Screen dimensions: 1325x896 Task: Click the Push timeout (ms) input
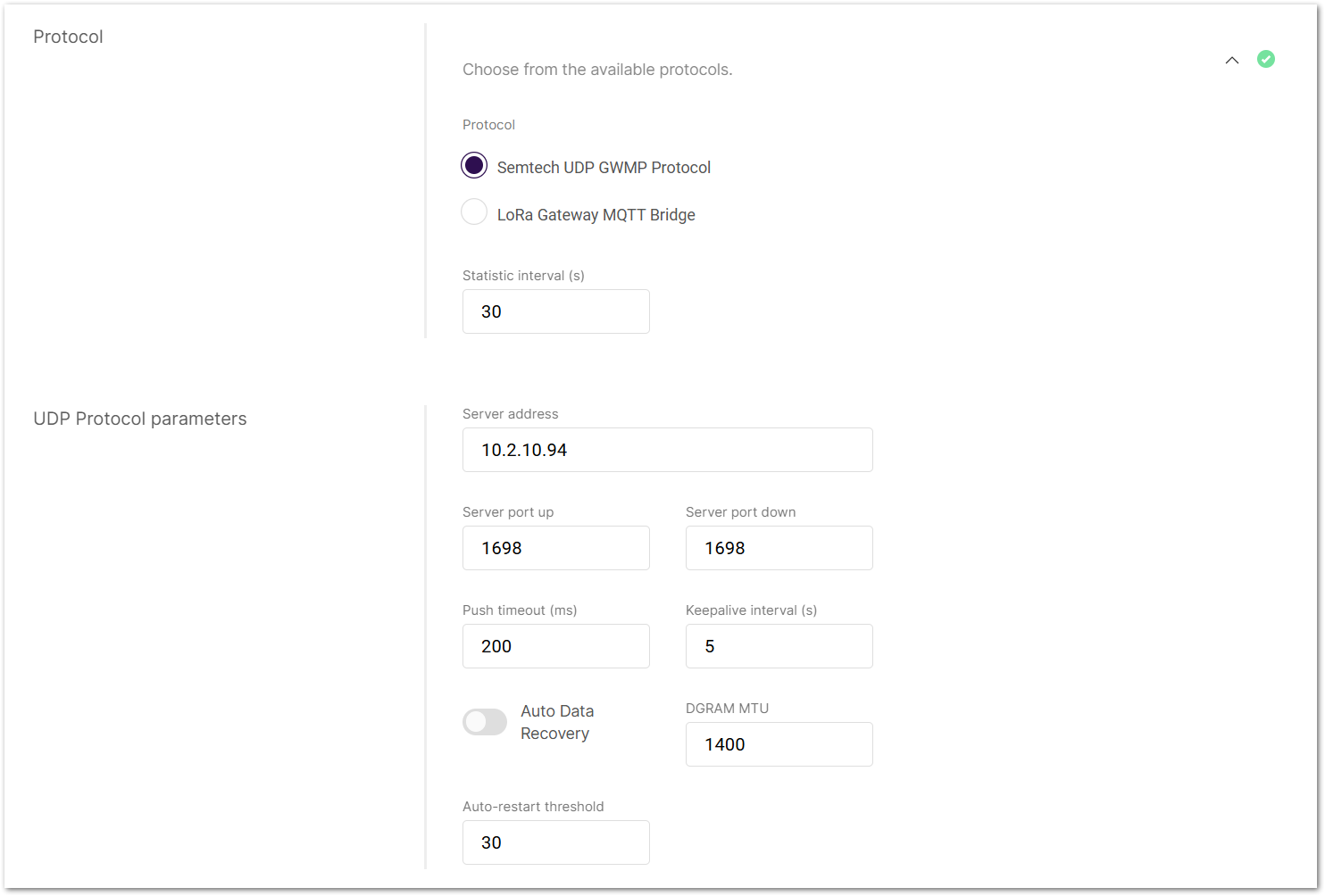point(555,646)
